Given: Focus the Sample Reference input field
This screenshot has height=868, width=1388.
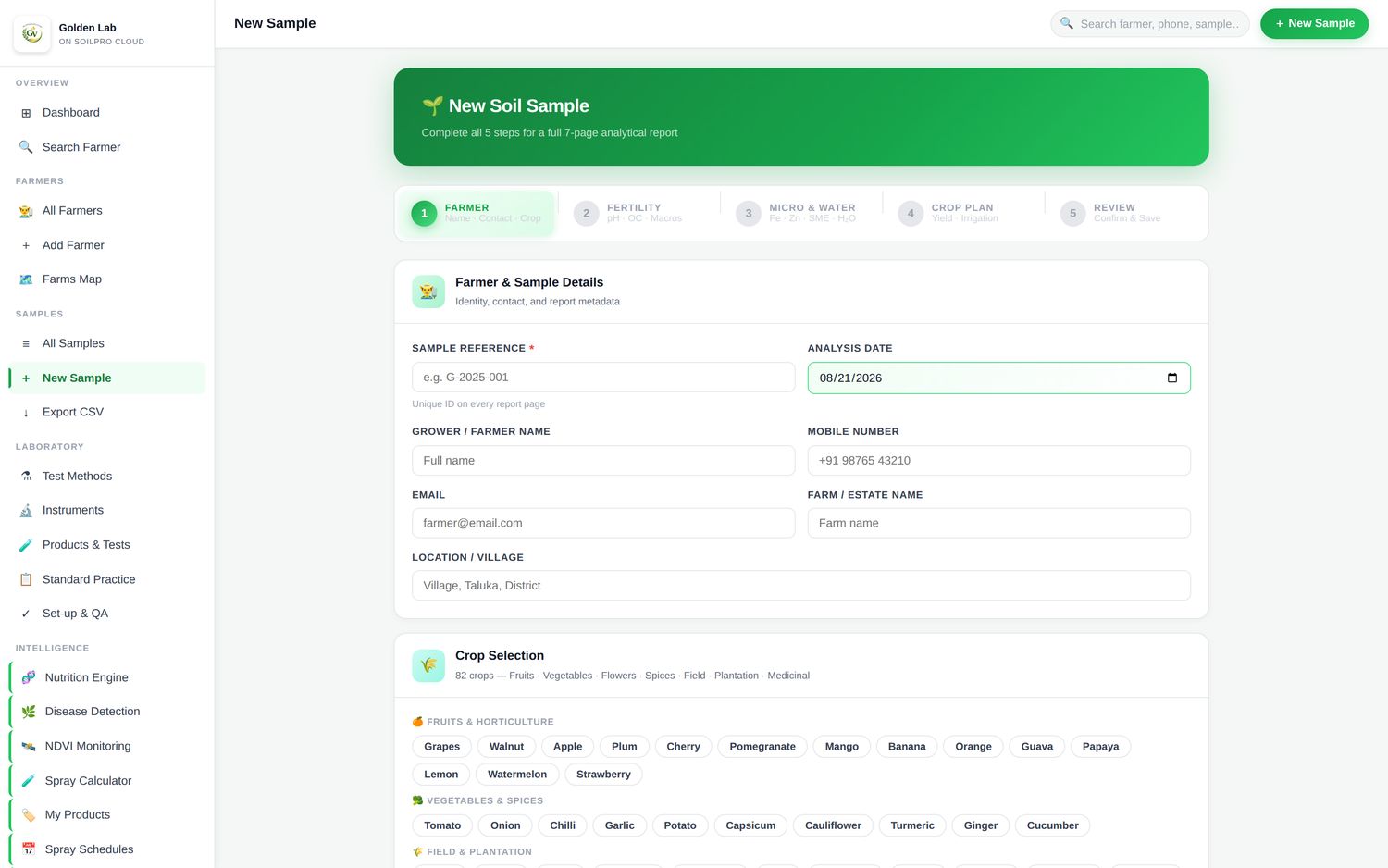Looking at the screenshot, I should (603, 378).
